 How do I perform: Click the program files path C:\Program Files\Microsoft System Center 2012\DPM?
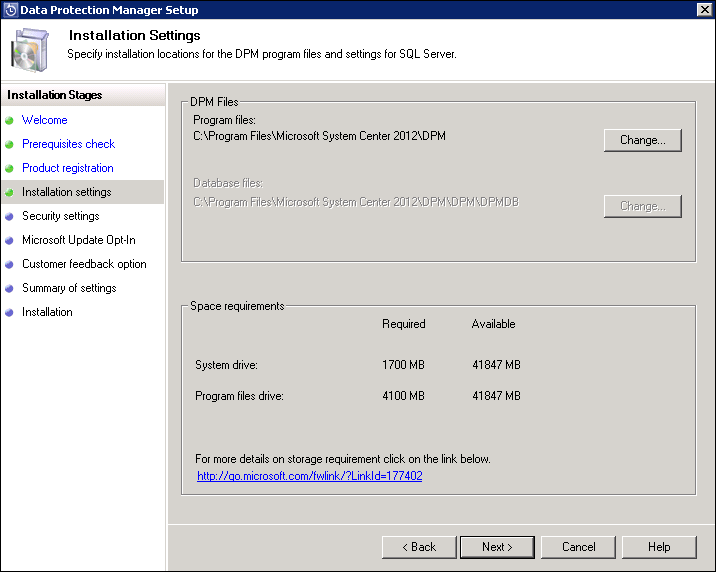tap(319, 136)
